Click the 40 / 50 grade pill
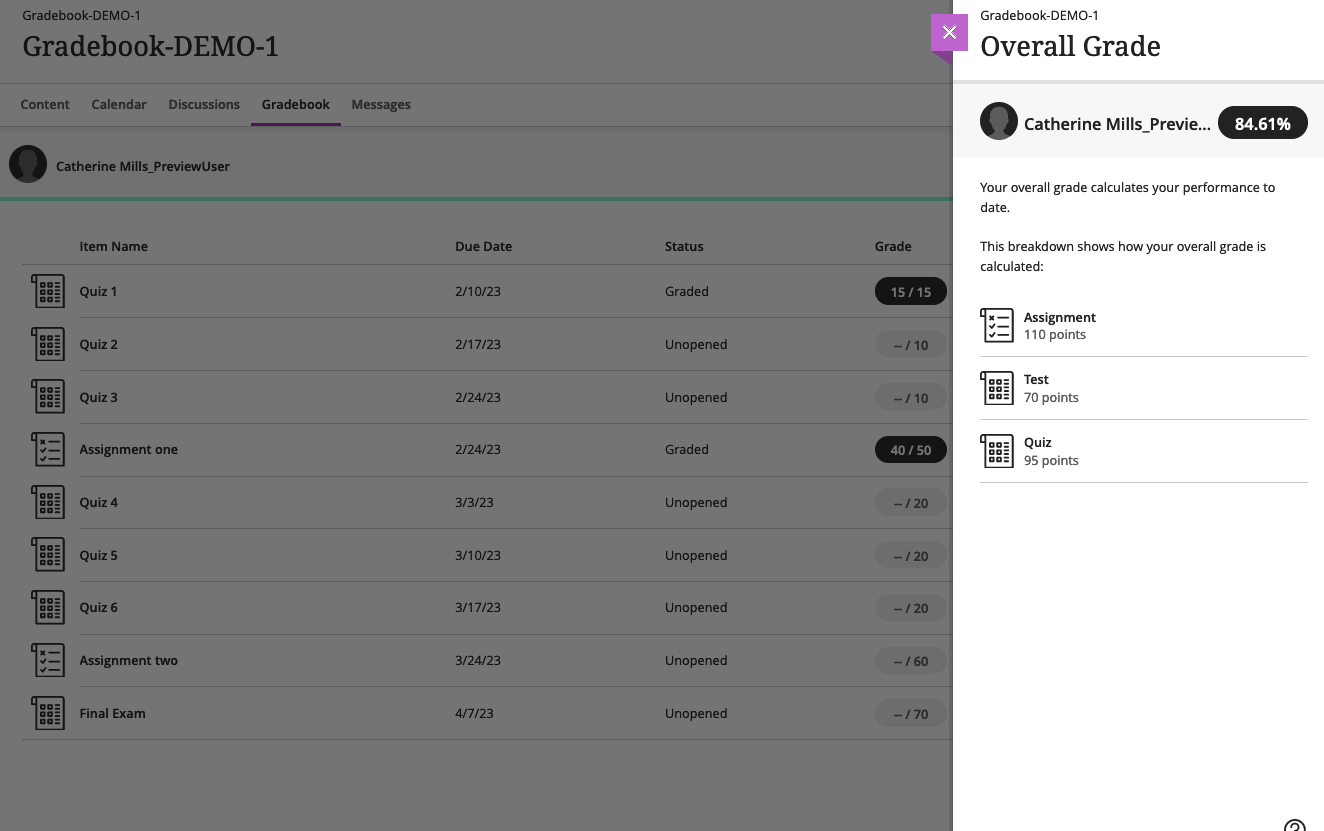The width and height of the screenshot is (1324, 831). [910, 450]
